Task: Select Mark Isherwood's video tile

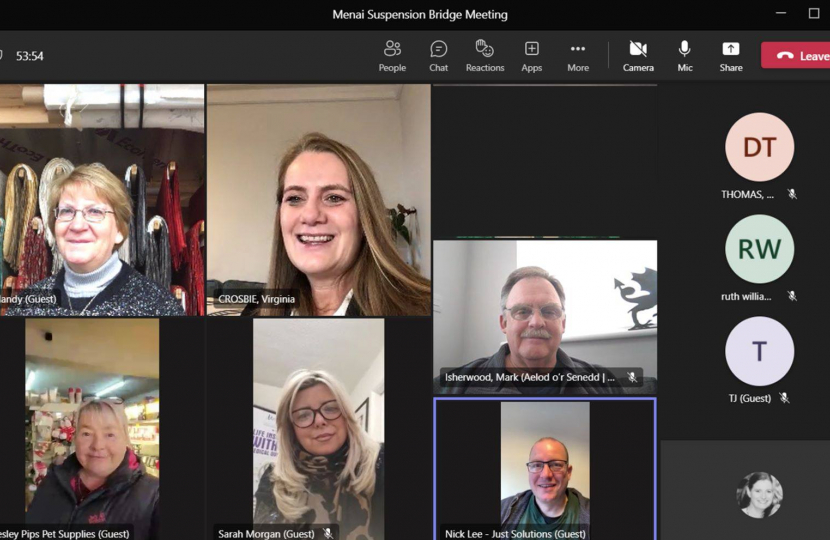Action: point(545,315)
